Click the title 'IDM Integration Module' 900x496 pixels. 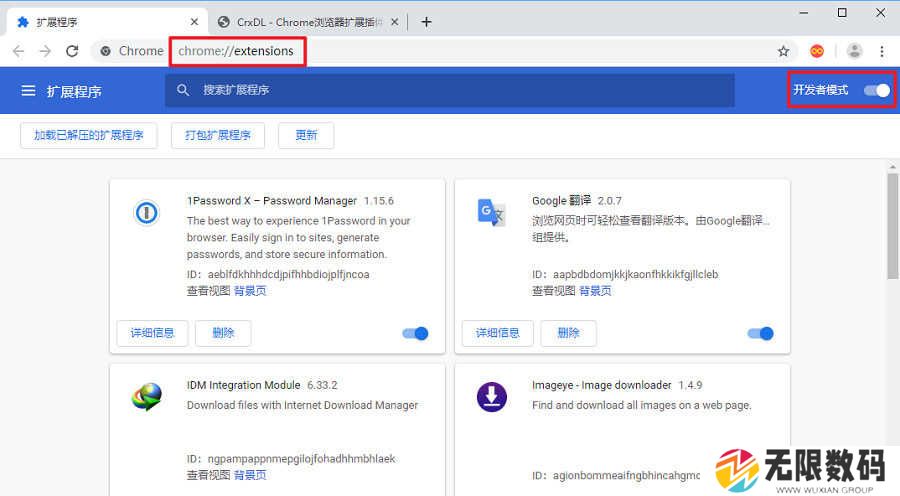click(x=243, y=385)
